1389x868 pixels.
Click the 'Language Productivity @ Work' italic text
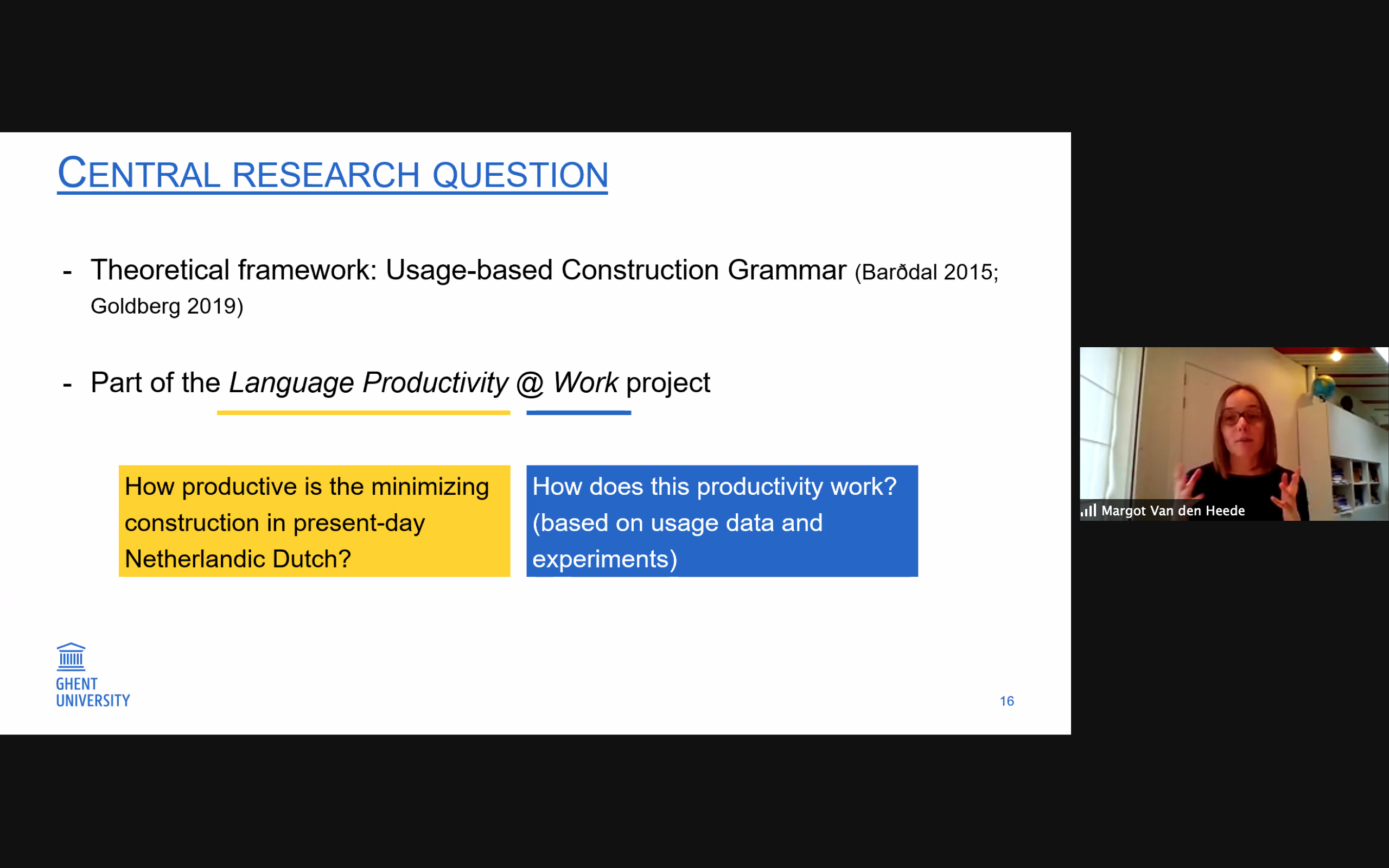pos(424,382)
